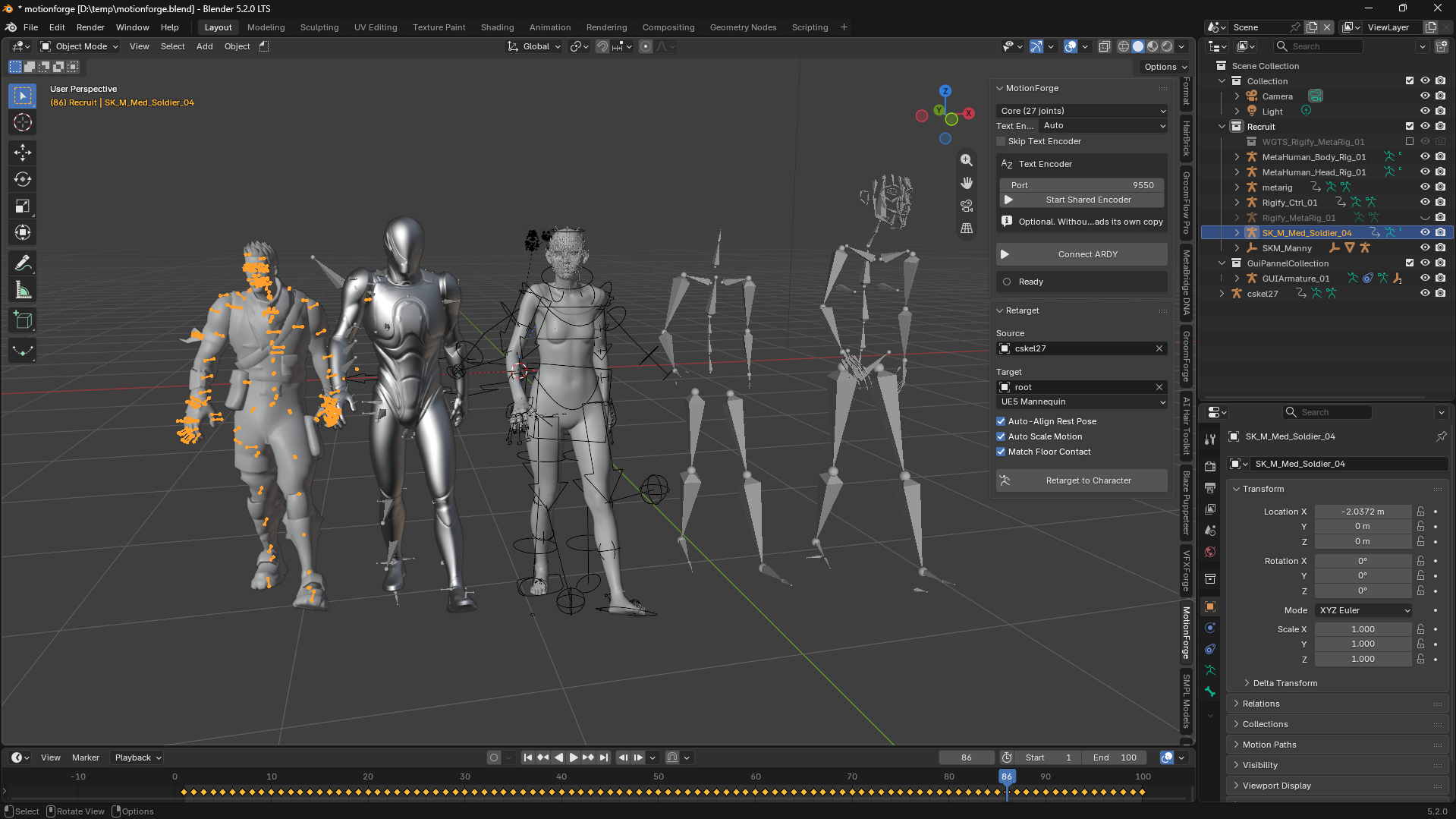Play the animation in reverse
This screenshot has width=1456, height=819.
[x=558, y=758]
